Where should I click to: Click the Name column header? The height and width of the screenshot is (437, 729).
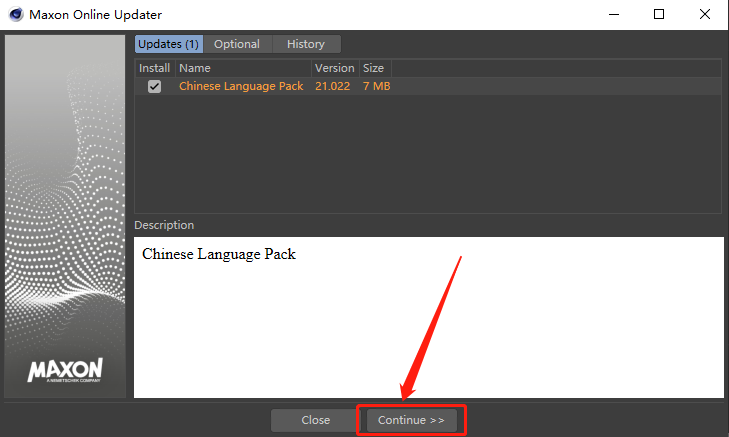pos(243,68)
